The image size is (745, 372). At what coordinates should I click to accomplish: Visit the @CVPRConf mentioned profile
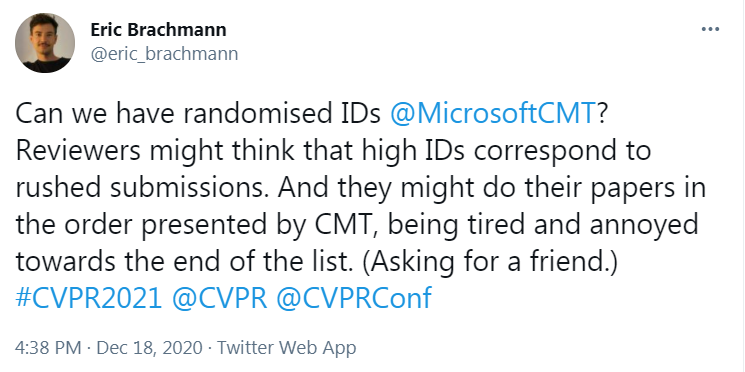(x=354, y=298)
